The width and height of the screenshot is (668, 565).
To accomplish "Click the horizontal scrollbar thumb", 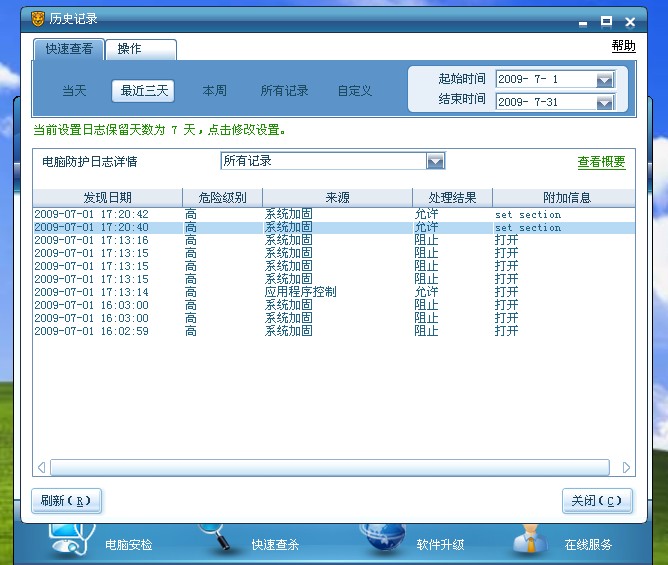I will pyautogui.click(x=330, y=467).
